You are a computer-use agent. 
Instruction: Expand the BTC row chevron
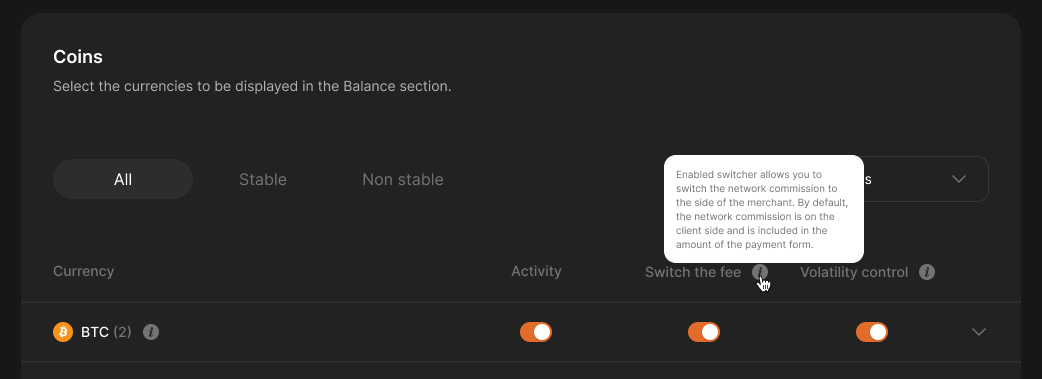click(978, 332)
